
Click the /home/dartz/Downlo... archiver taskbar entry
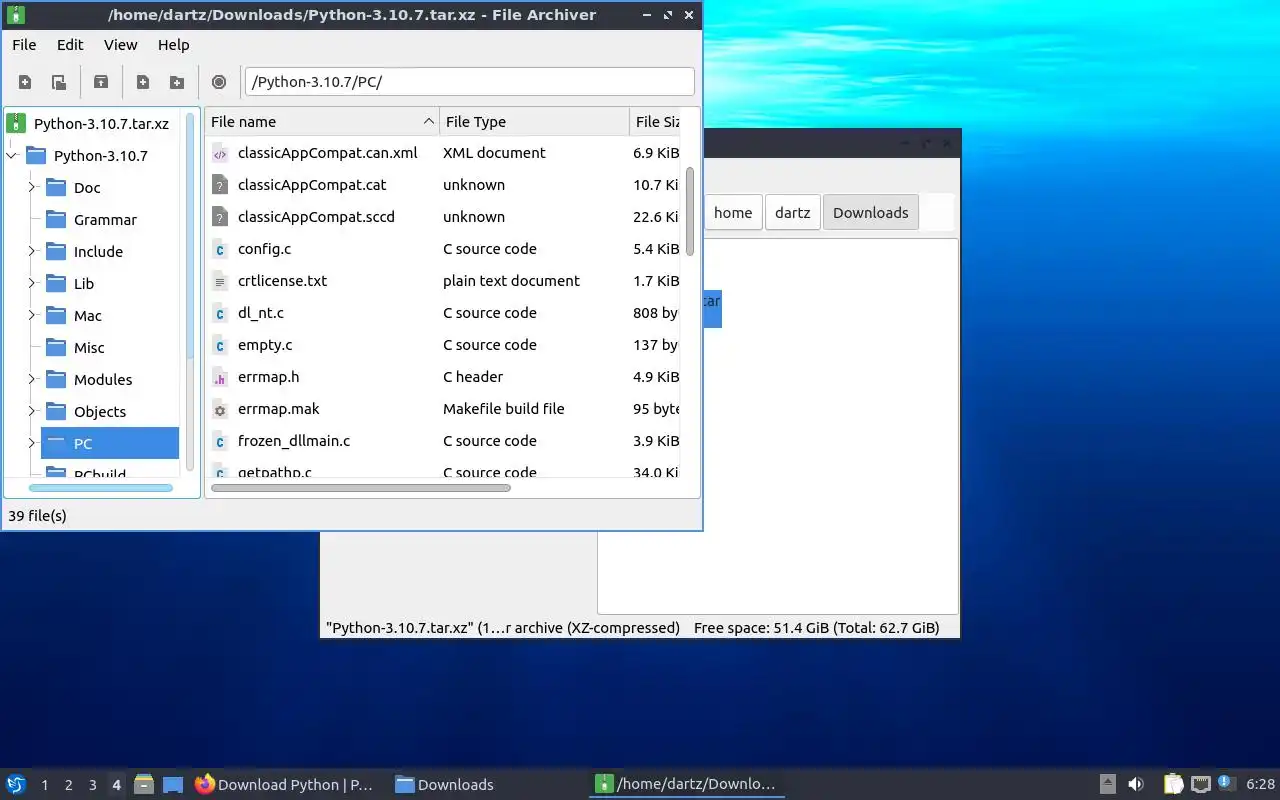[x=687, y=785]
